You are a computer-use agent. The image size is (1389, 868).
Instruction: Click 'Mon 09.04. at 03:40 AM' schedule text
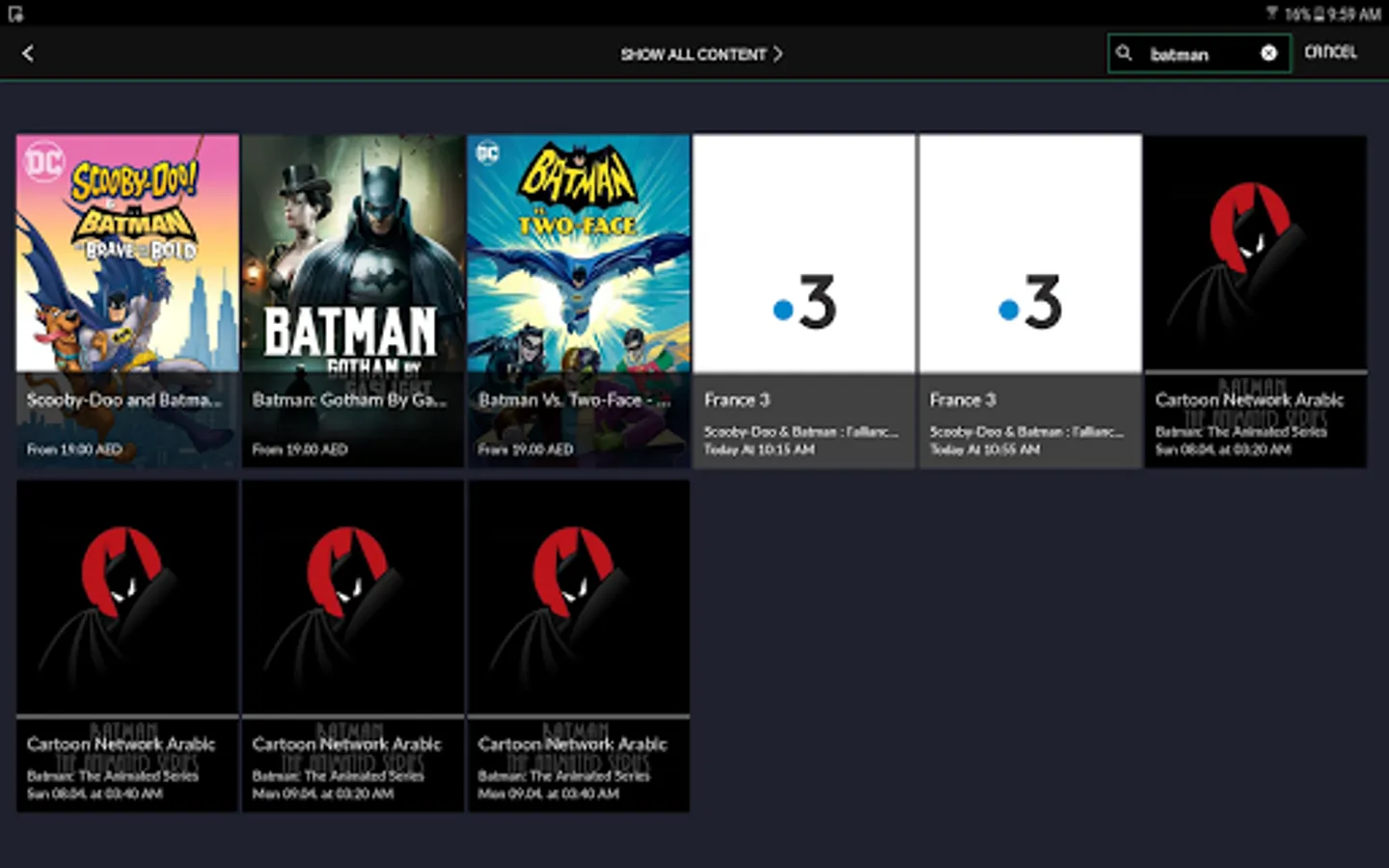coord(549,794)
